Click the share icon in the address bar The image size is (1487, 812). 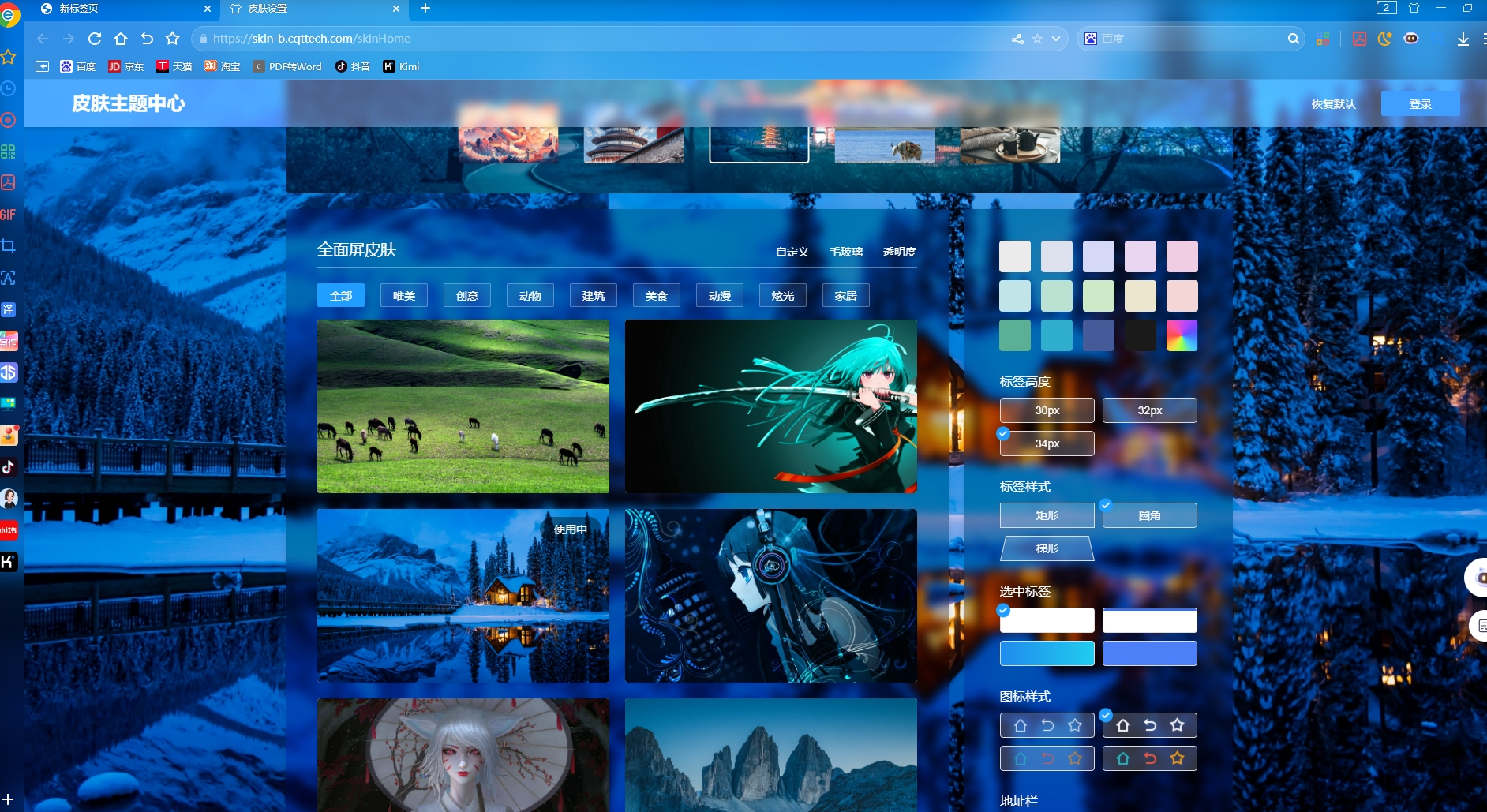[1017, 39]
